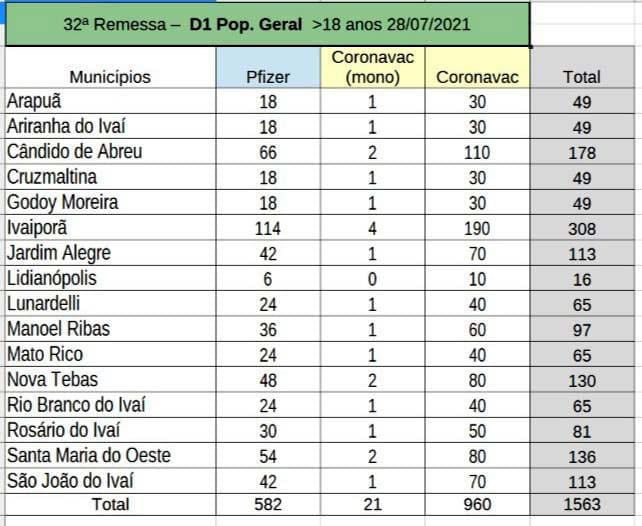Select Coronavac mono total cell showing 21
642x526 pixels.
[x=373, y=505]
